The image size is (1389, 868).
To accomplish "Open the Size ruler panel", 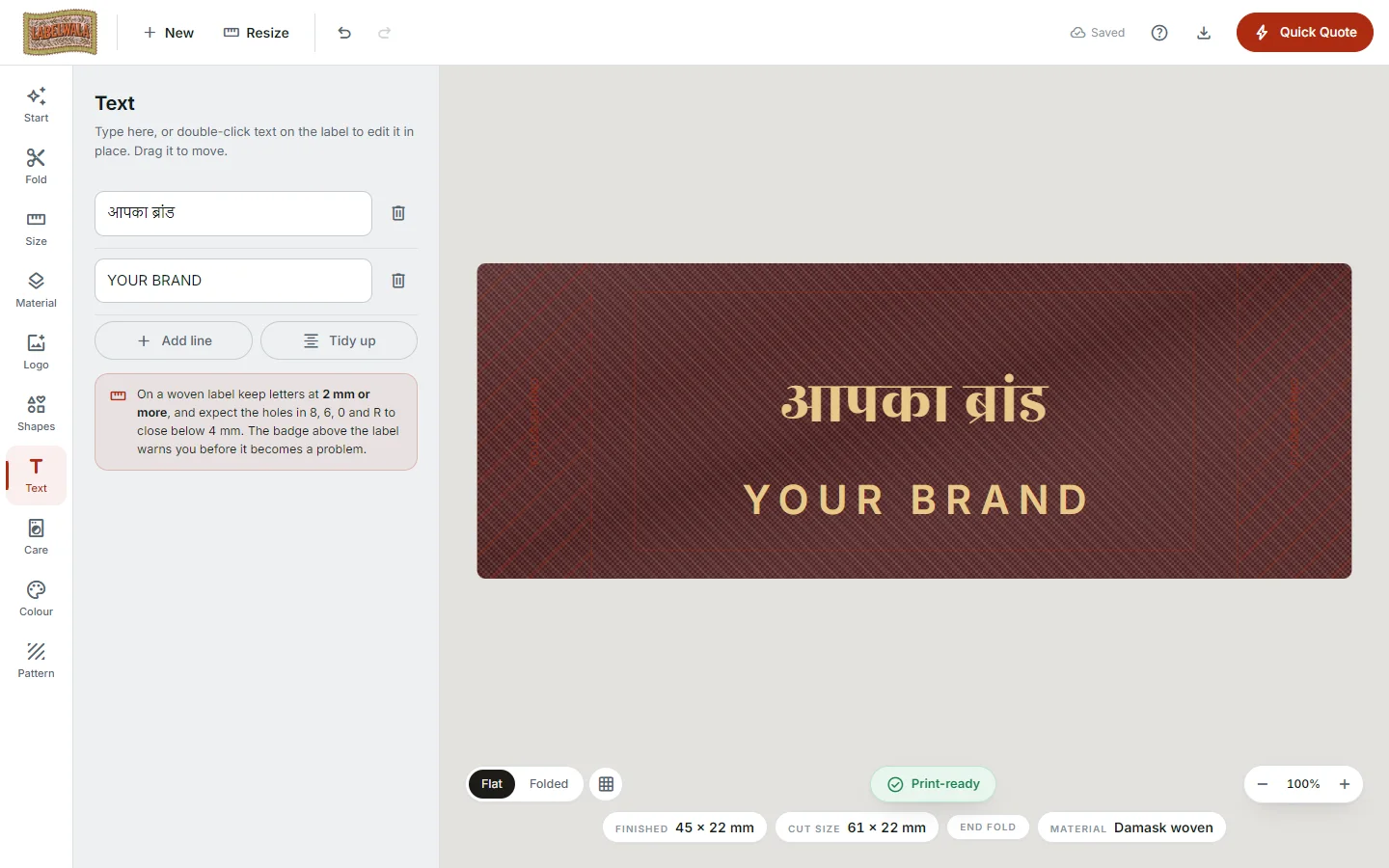I will [x=36, y=229].
